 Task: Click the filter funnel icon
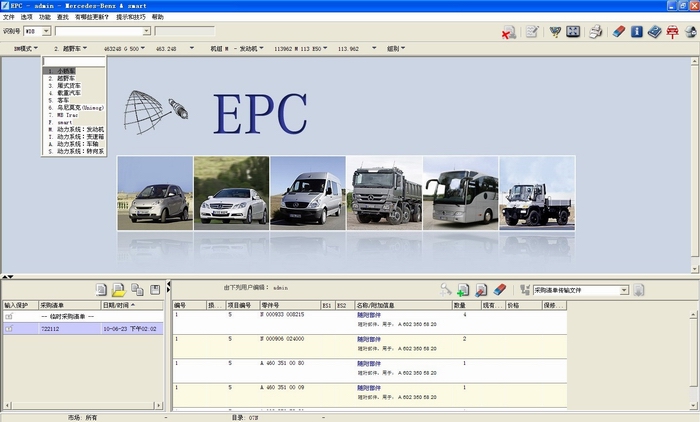point(555,32)
